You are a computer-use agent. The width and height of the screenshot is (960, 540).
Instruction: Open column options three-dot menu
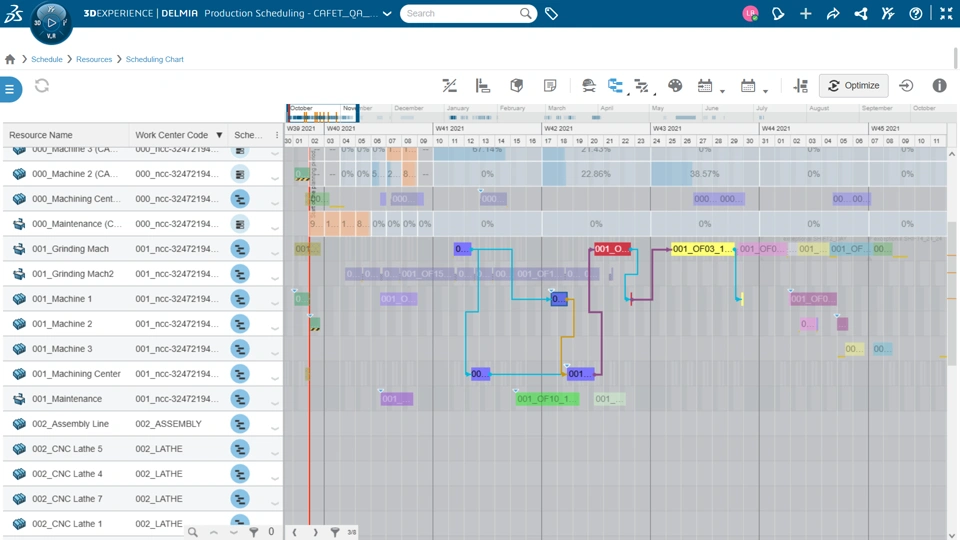277,135
